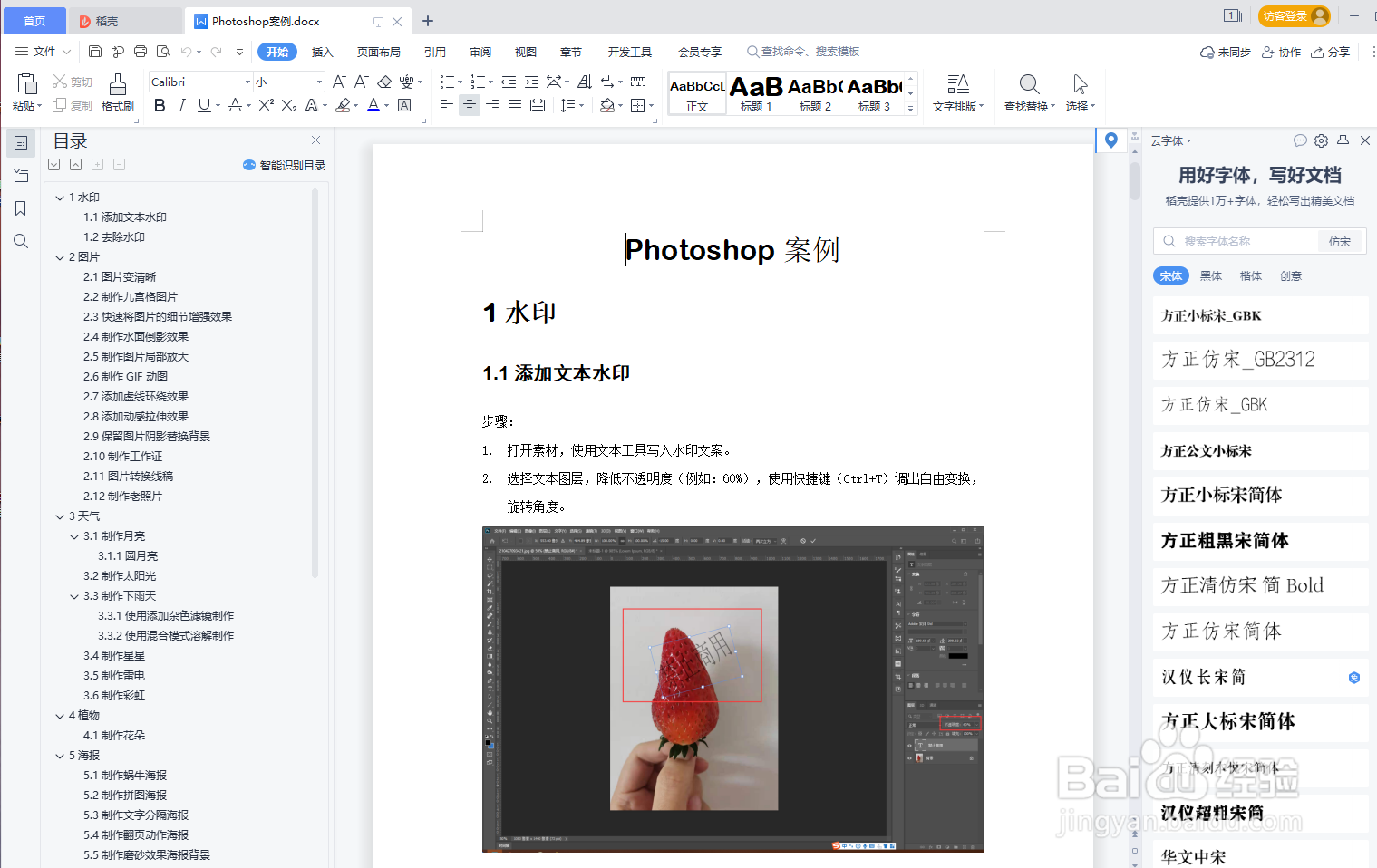Click the paragraph shading fill swatch

coord(607,105)
